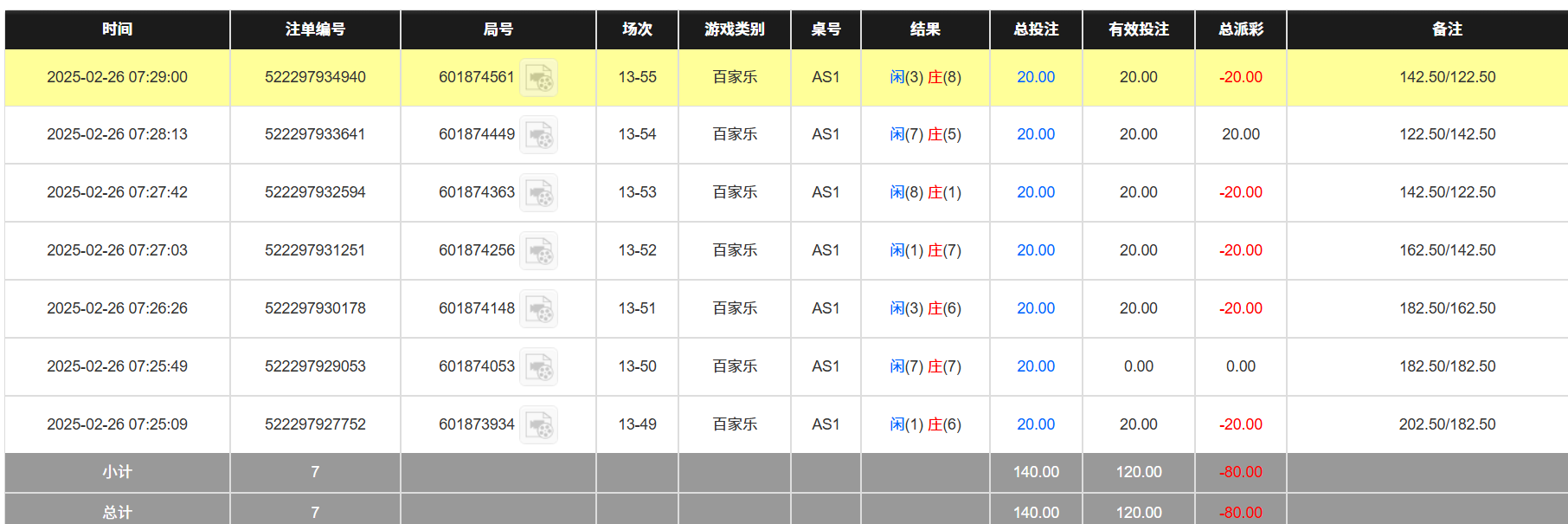Open video replay for round 601874449
Viewport: 1568px width, 524px height.
pos(539,134)
